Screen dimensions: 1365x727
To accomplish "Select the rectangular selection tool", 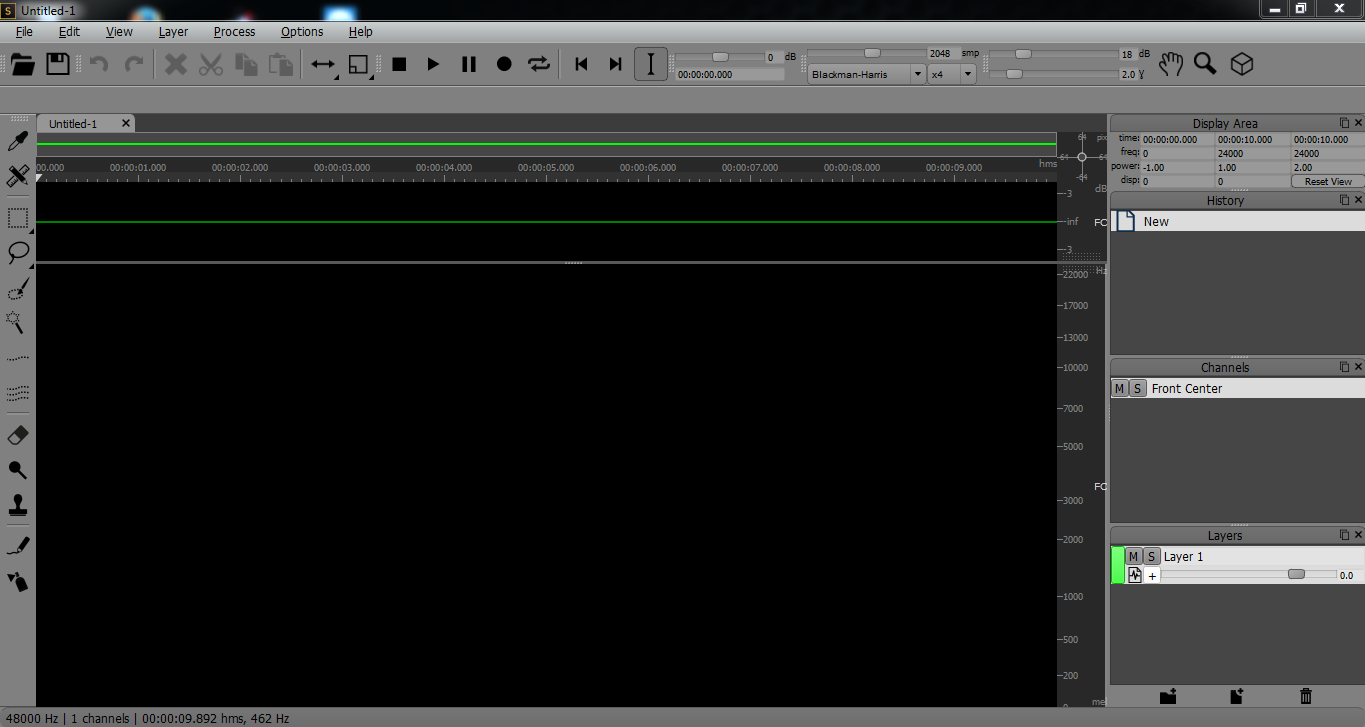I will (17, 217).
